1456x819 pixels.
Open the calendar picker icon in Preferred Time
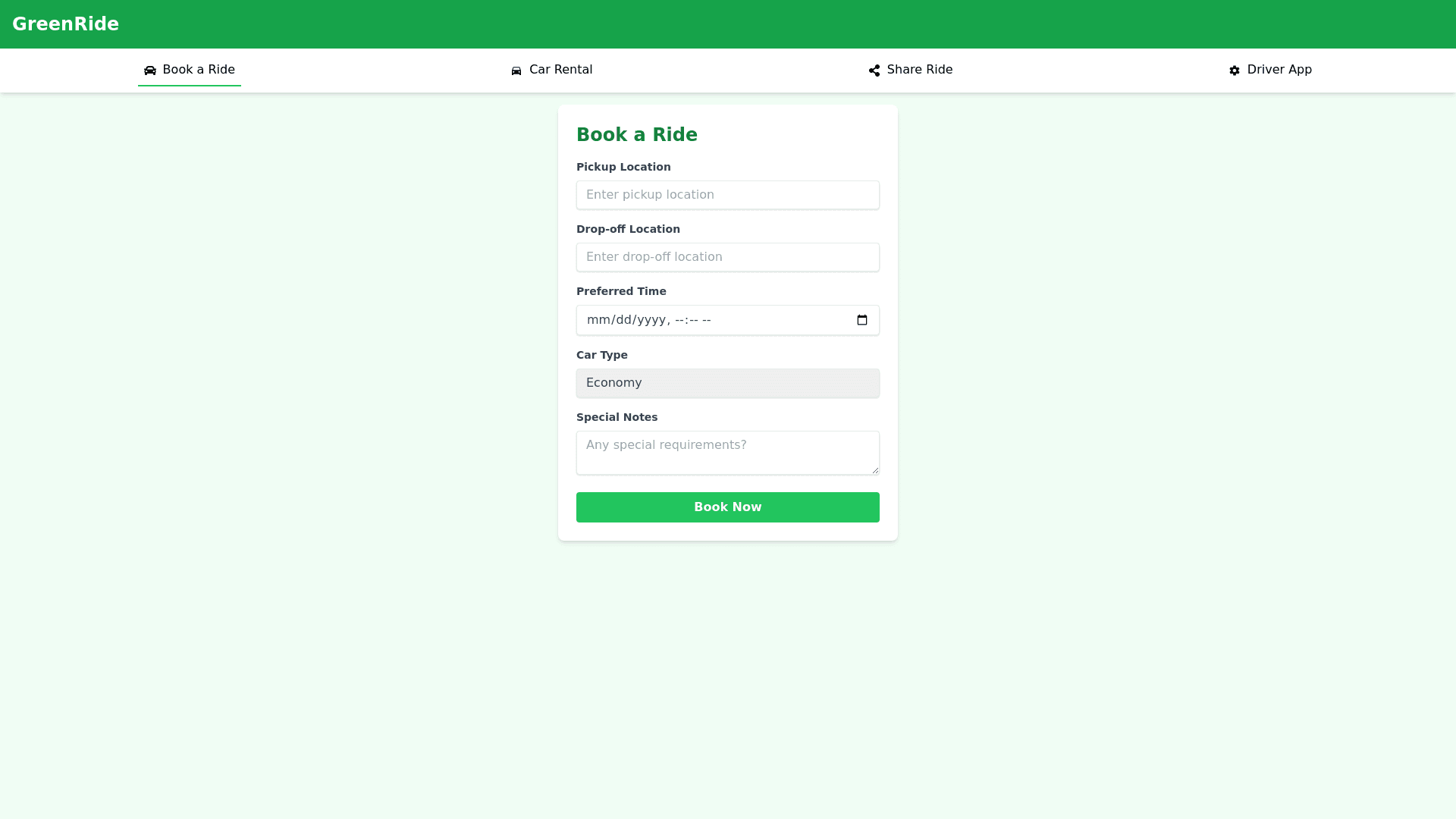(862, 320)
